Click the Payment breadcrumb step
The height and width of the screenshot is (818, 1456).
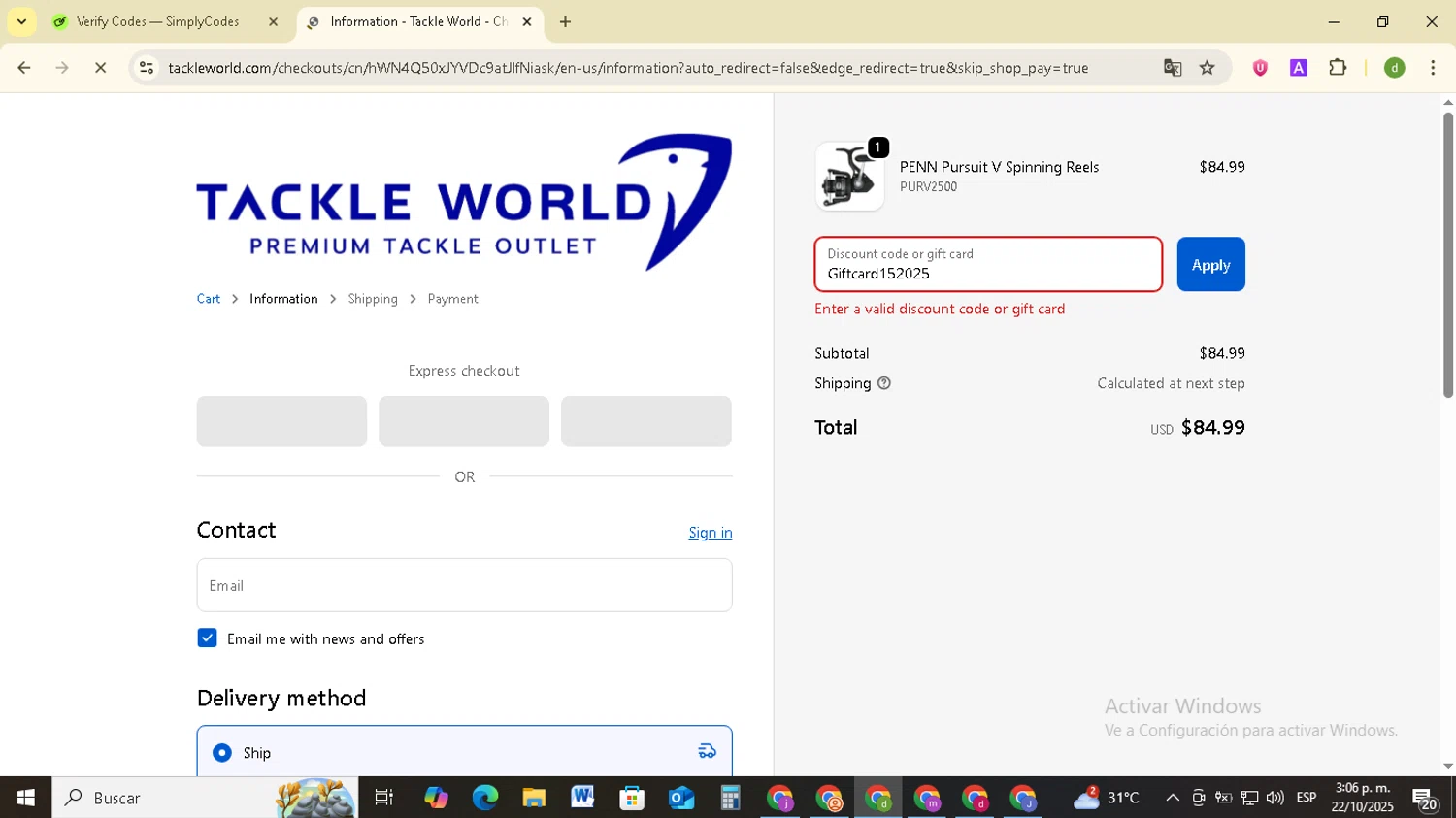tap(452, 299)
